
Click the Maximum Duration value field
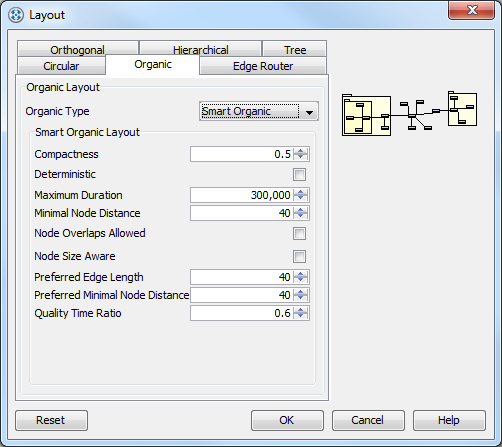242,195
